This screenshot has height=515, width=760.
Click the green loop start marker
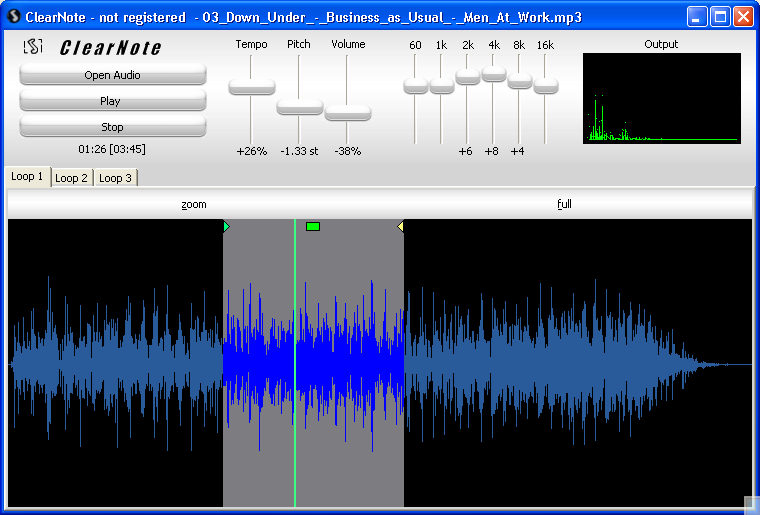(x=226, y=227)
